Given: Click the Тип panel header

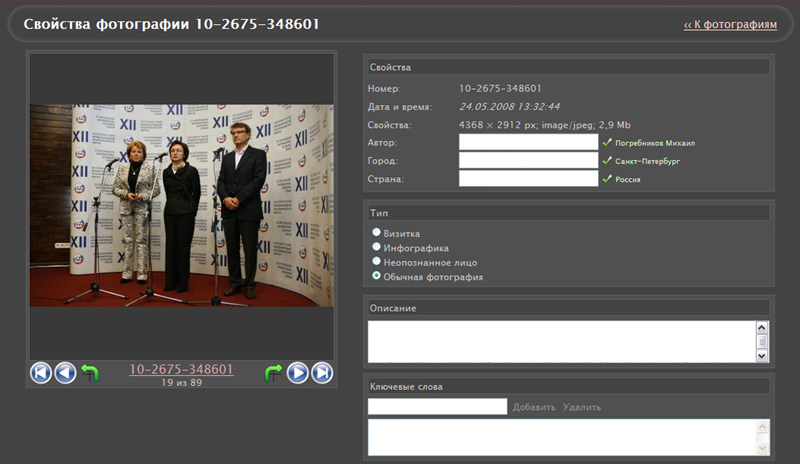Looking at the screenshot, I should [x=568, y=213].
